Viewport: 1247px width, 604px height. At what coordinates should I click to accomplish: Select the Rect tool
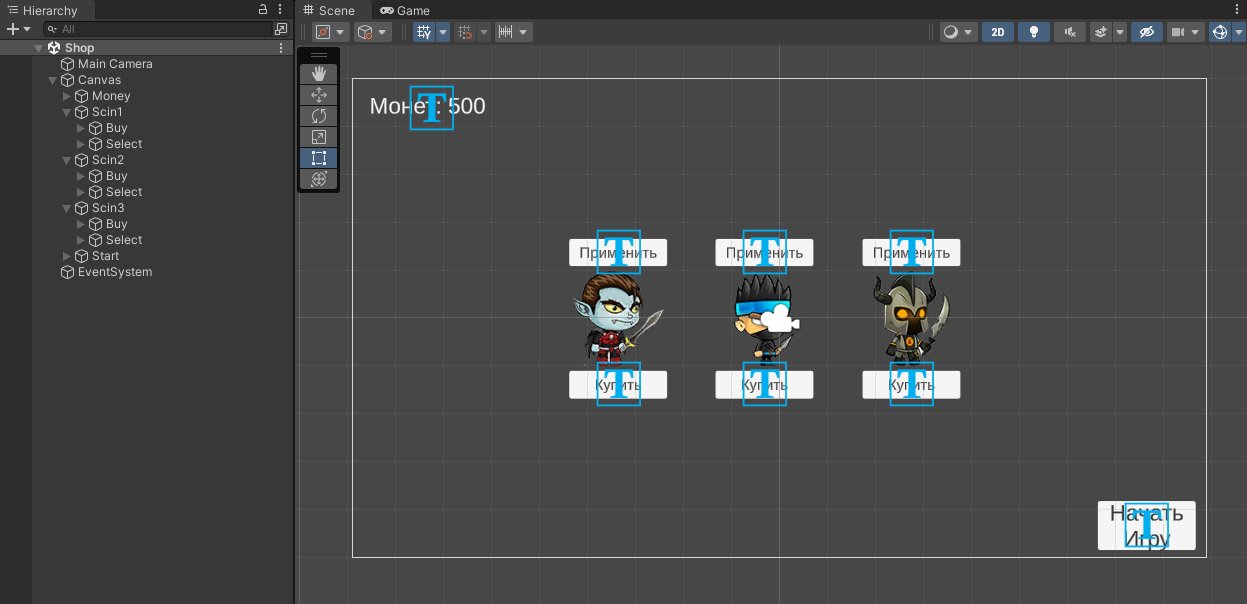point(319,158)
